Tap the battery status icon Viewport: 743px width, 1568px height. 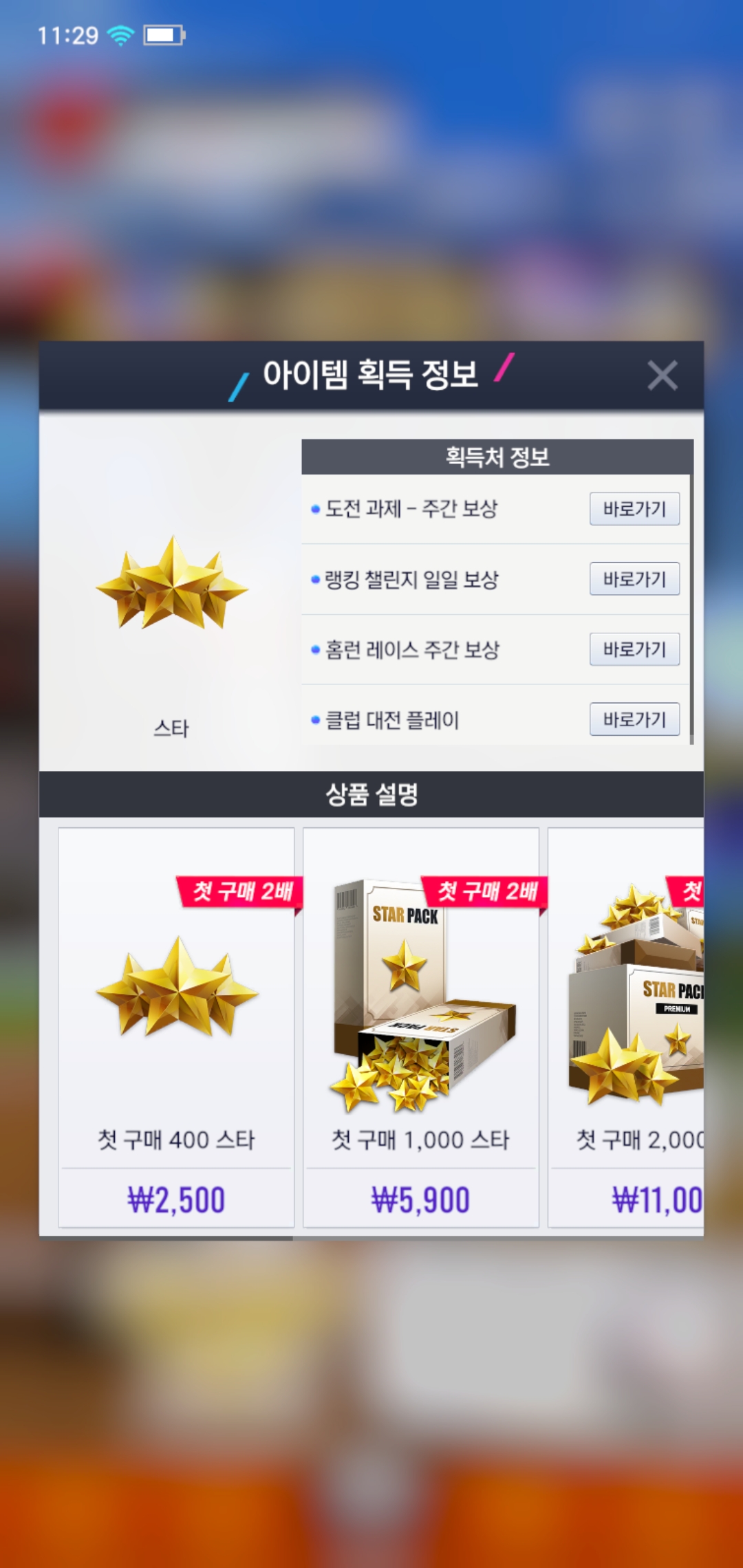pyautogui.click(x=164, y=35)
